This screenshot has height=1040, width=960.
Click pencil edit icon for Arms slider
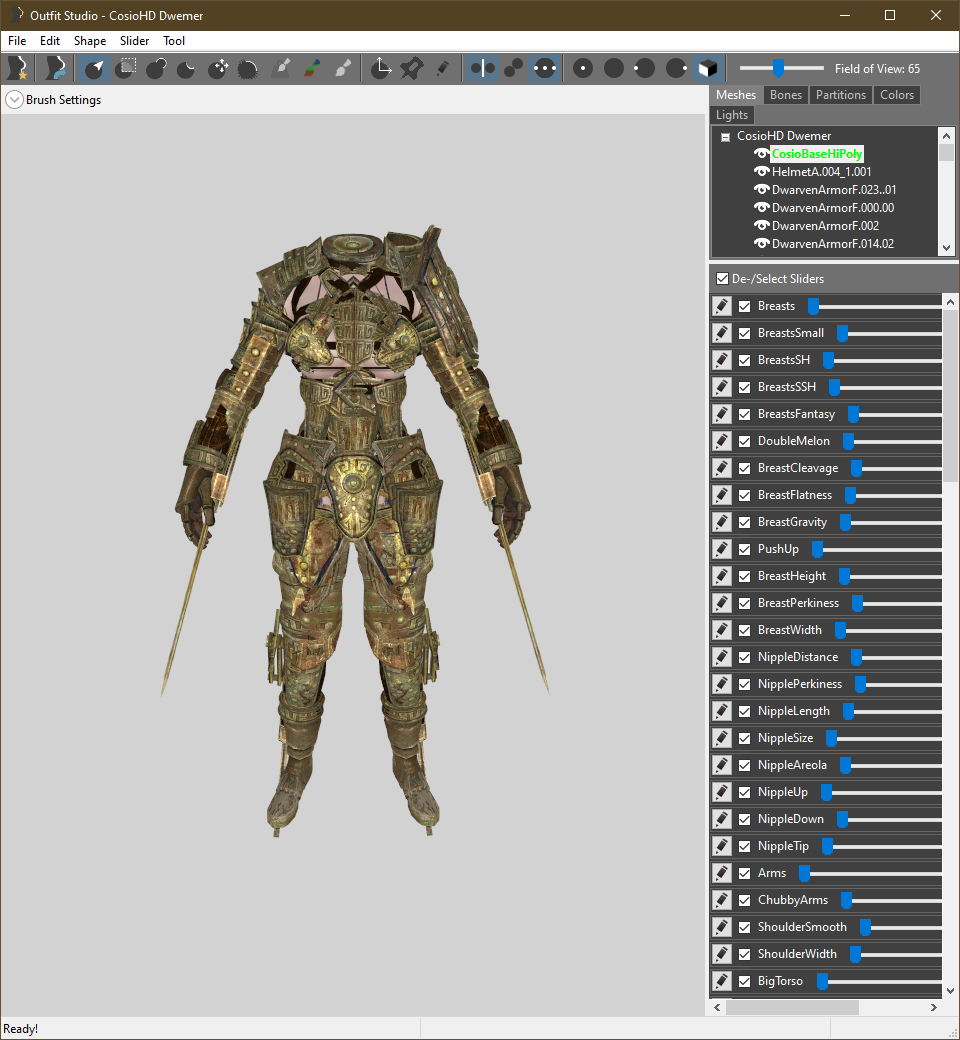tap(722, 873)
